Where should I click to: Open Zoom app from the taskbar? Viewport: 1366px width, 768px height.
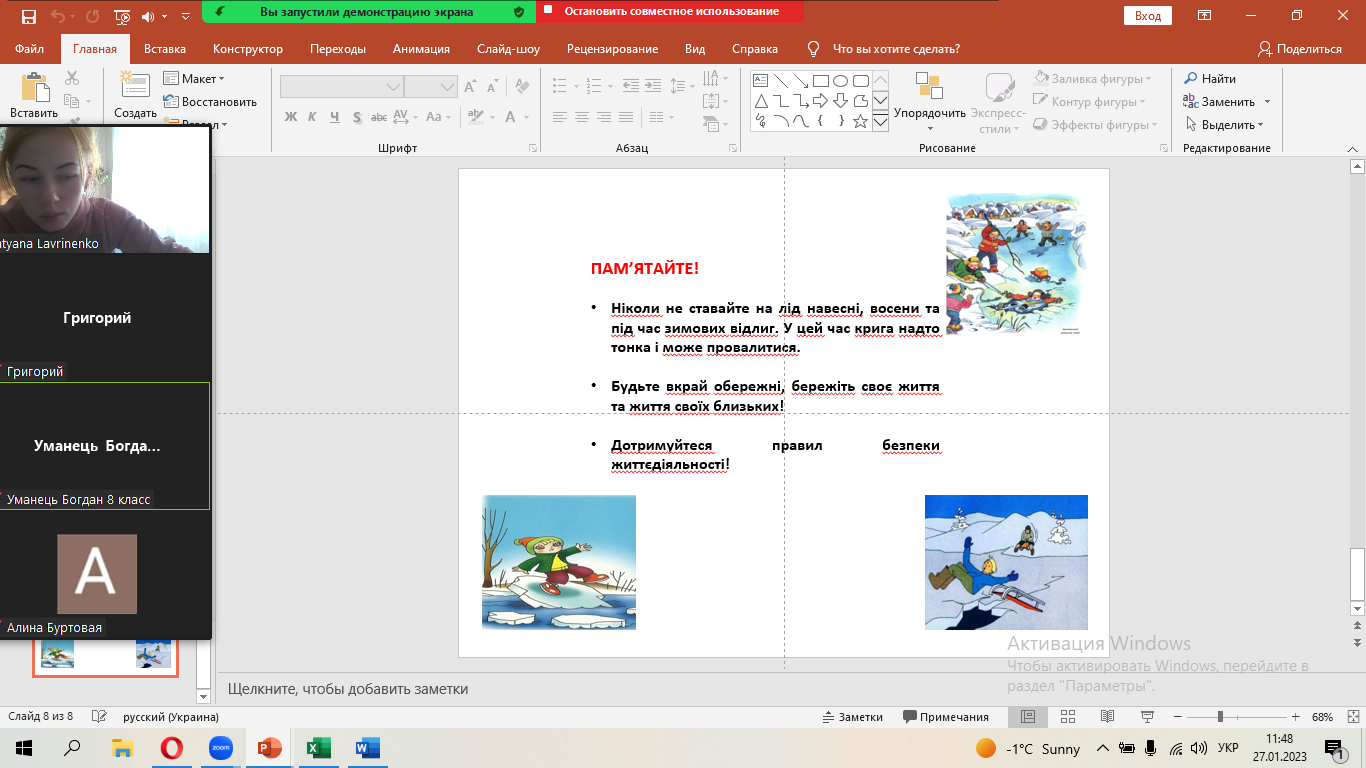click(x=220, y=748)
